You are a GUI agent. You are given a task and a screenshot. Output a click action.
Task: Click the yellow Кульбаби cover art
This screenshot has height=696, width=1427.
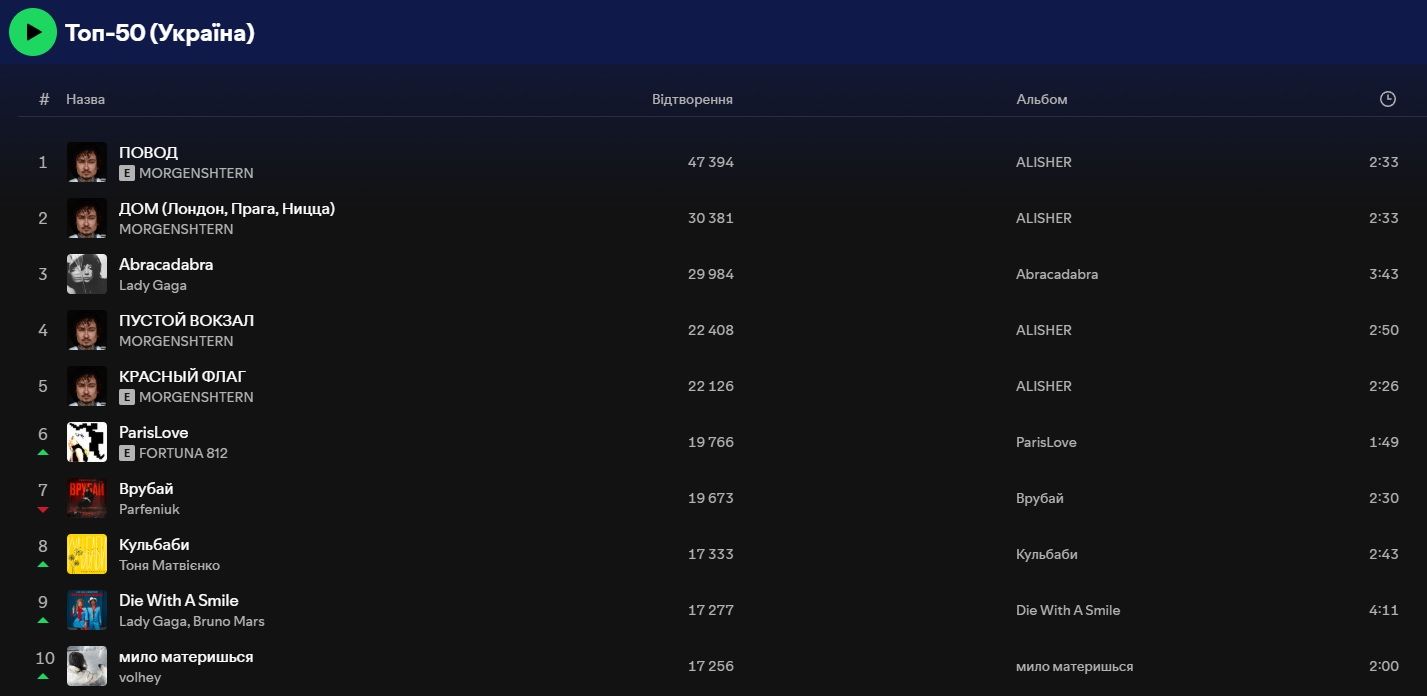click(87, 554)
